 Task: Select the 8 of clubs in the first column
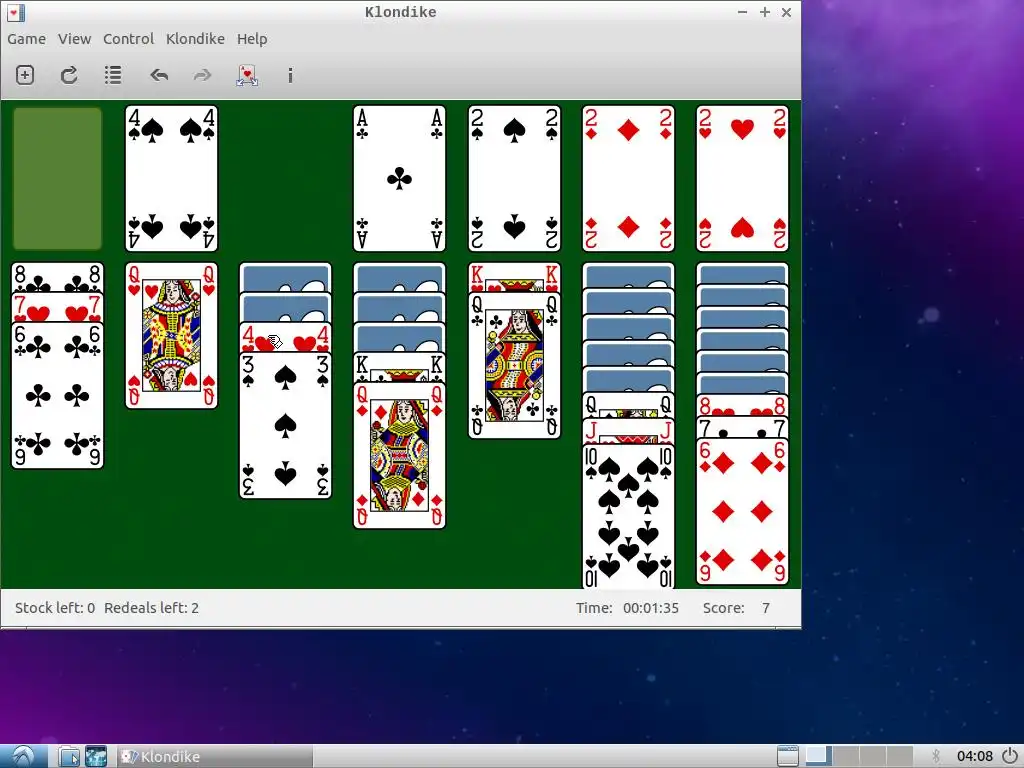pyautogui.click(x=57, y=278)
